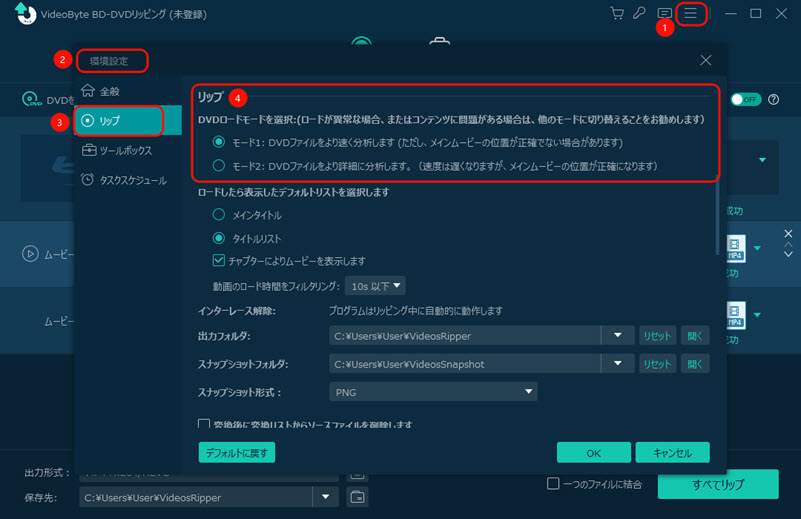The image size is (801, 519).
Task: Remove the first movie item with X
Action: pyautogui.click(x=788, y=233)
